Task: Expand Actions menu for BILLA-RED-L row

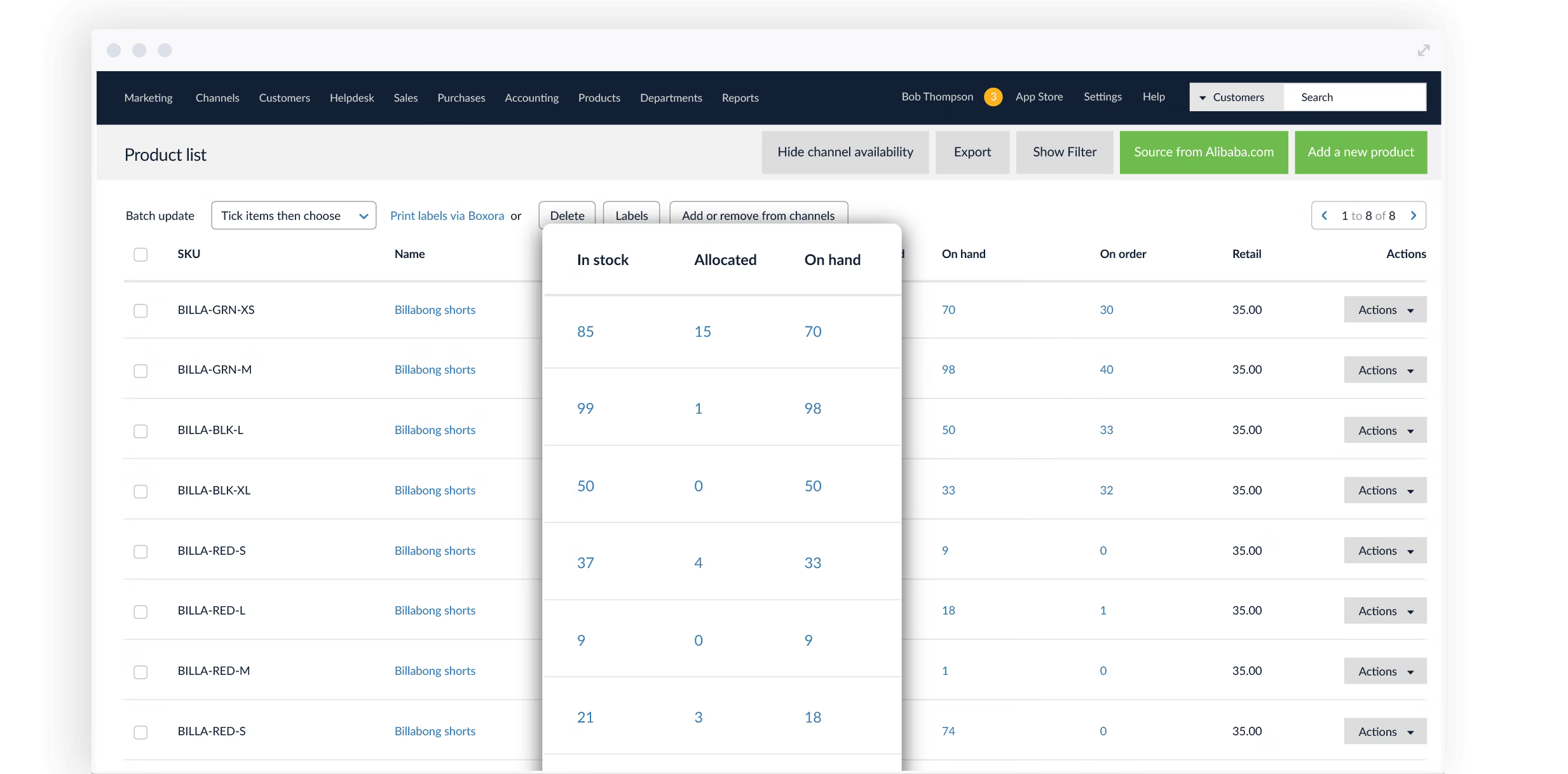Action: [1385, 611]
